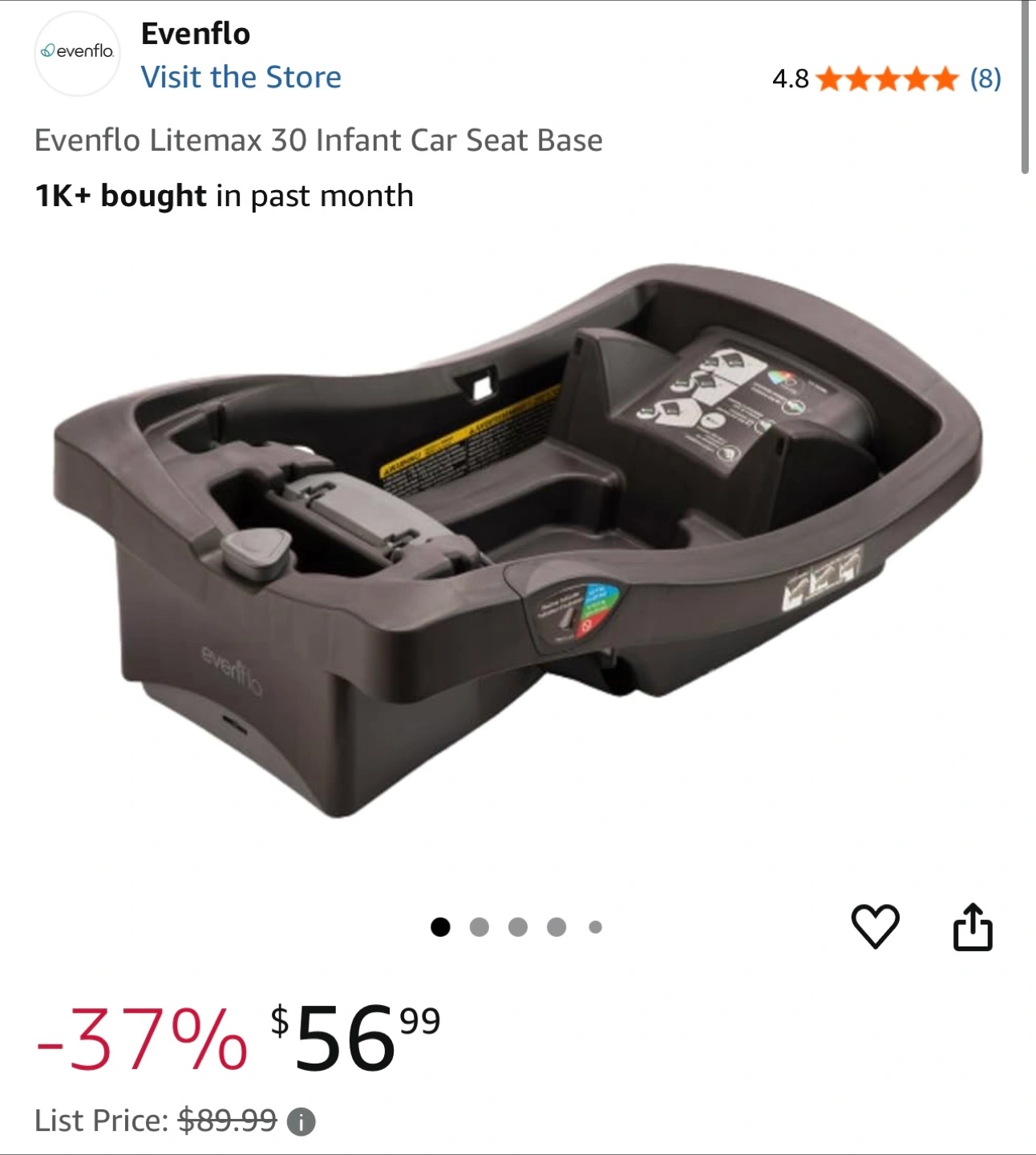The image size is (1036, 1155).
Task: Select the second image carousel dot
Action: pos(479,927)
